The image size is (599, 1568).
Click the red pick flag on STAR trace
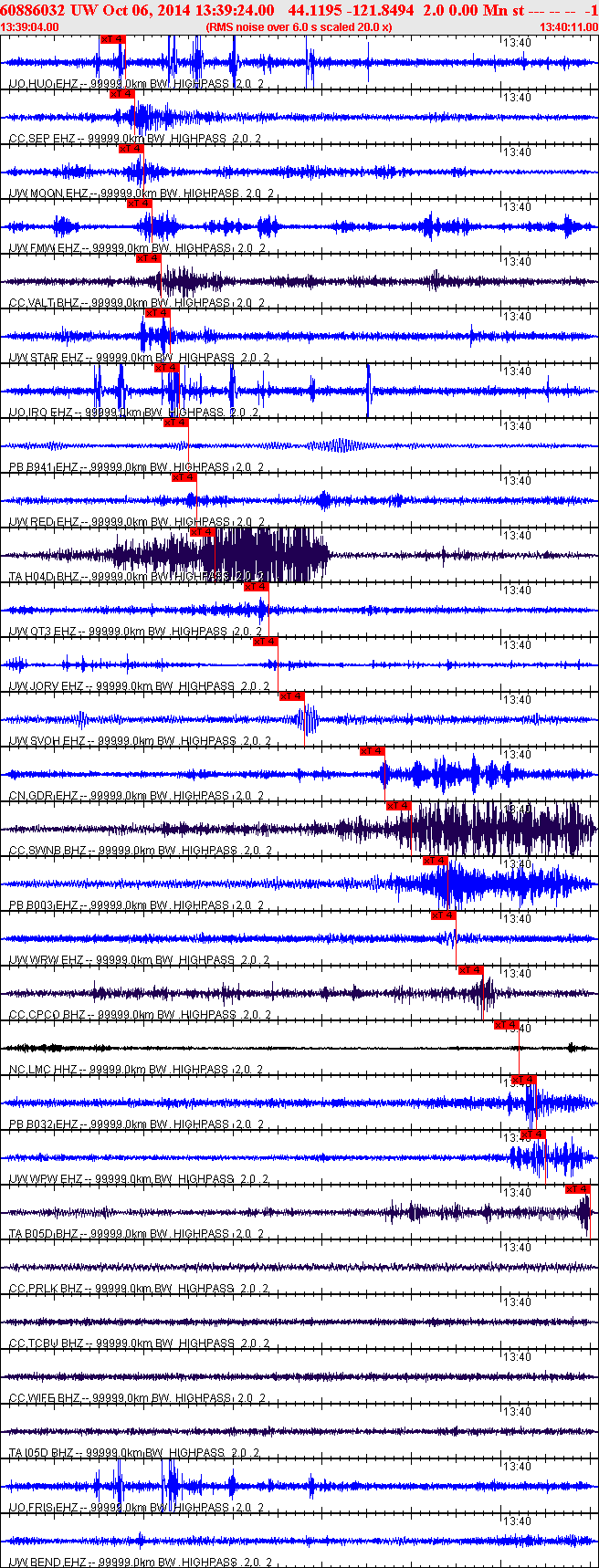pos(157,313)
